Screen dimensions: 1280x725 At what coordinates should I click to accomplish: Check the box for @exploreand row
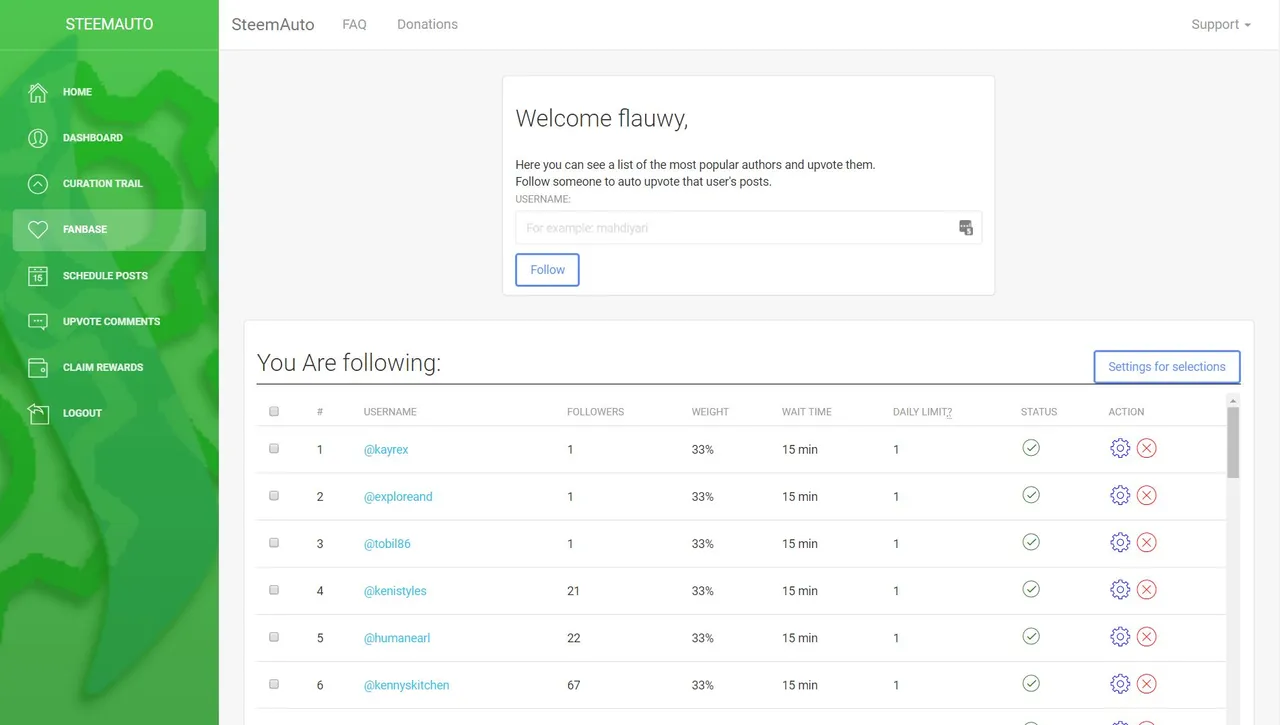[x=274, y=496]
